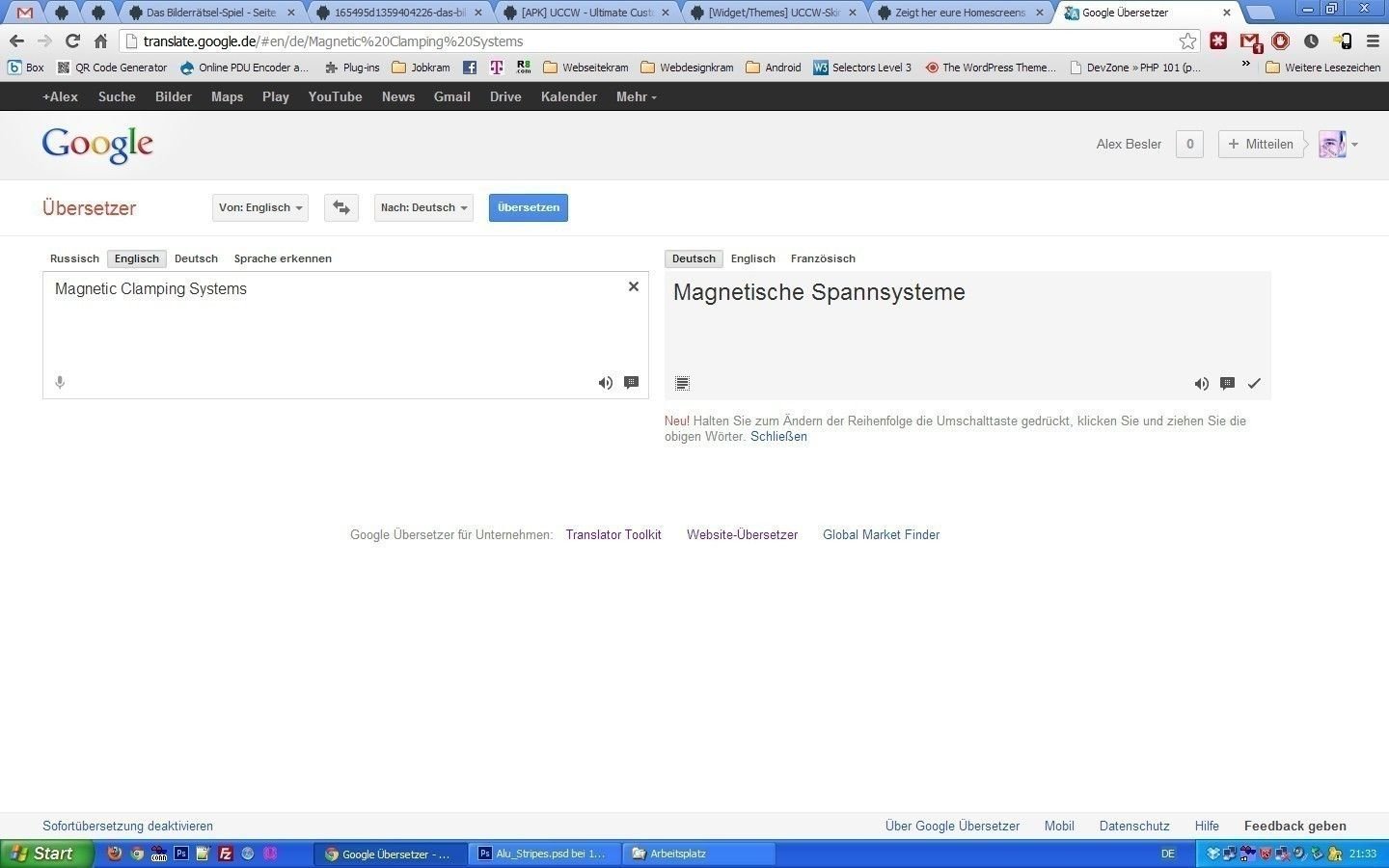Open YouTube in Google bar
The width and height of the screenshot is (1389, 868).
[335, 96]
